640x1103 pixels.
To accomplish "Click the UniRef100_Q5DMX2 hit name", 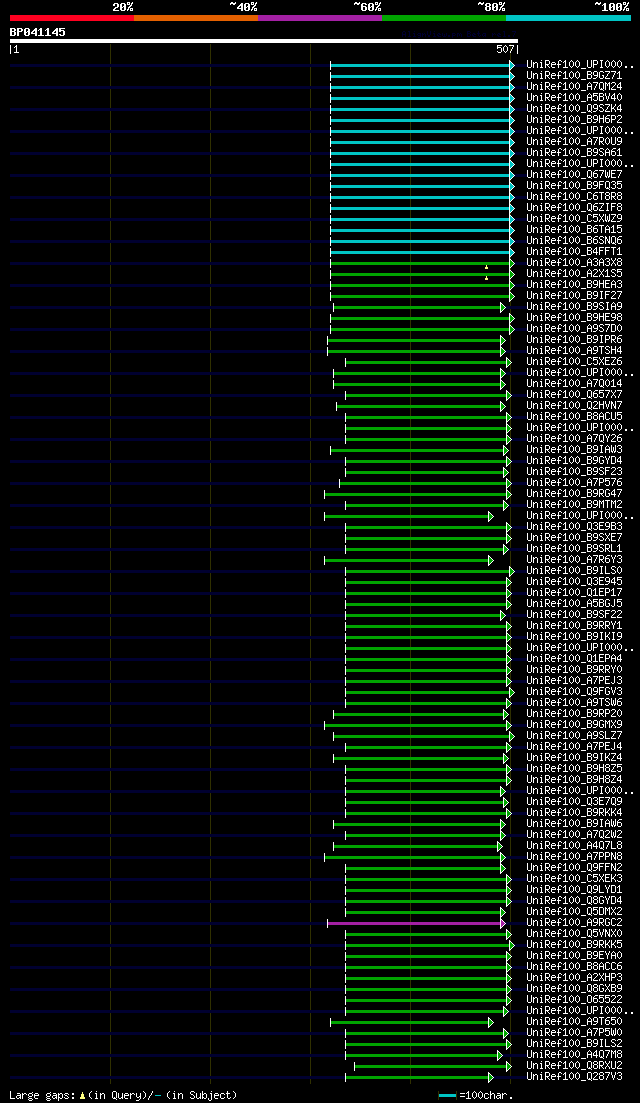I will 574,912.
